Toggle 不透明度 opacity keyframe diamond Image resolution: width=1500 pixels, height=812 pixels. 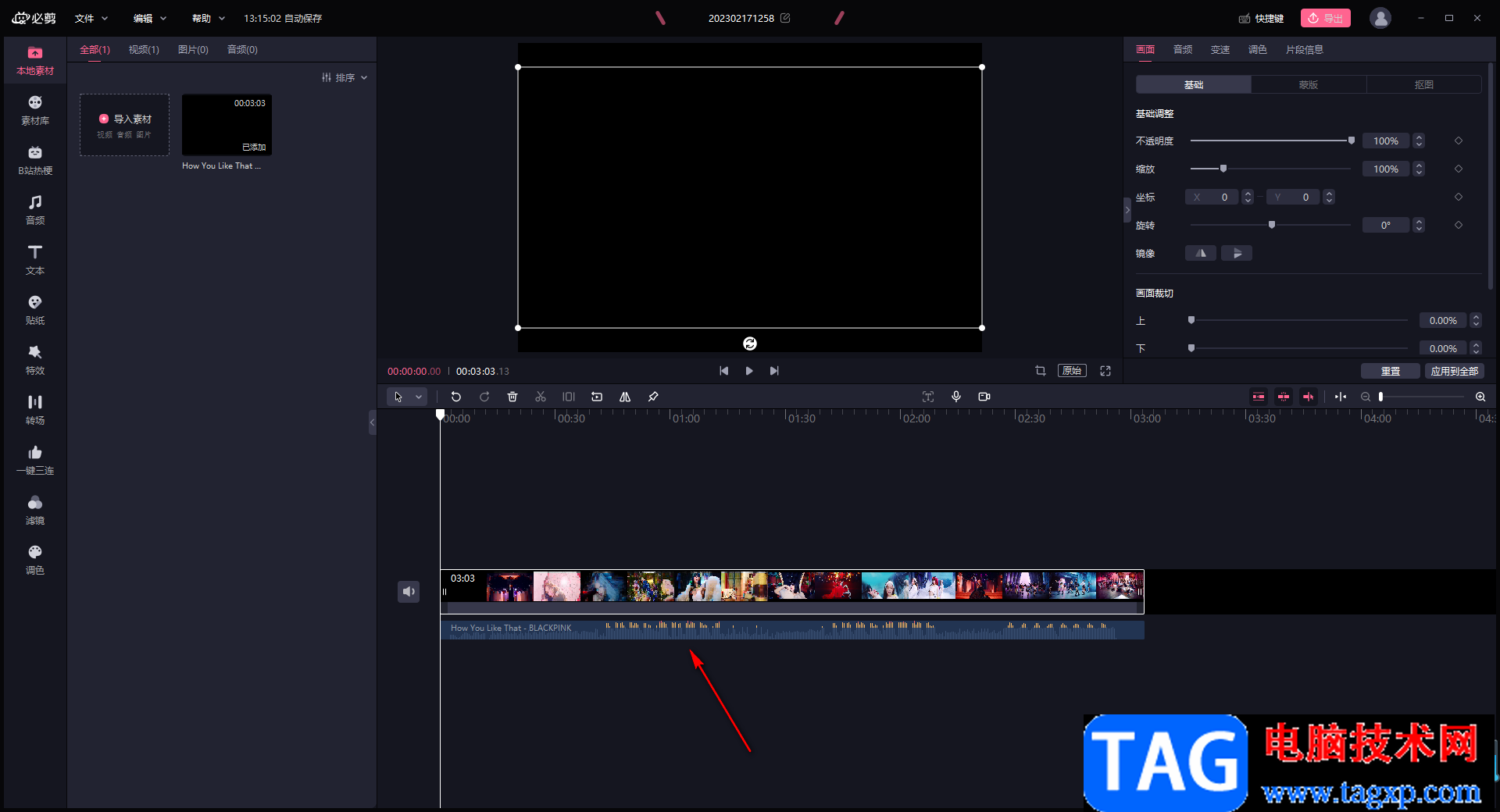point(1459,141)
